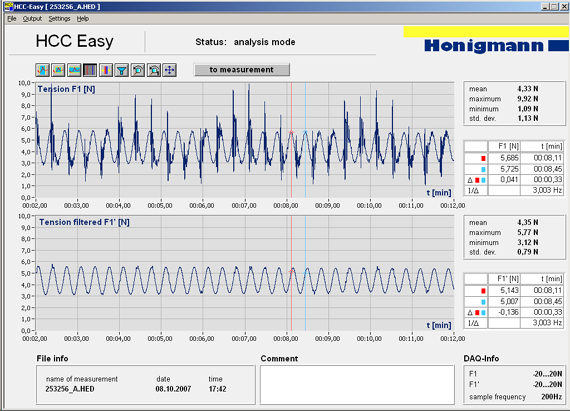
Task: Click the blue square marker in F1' cursor table
Action: (x=483, y=302)
